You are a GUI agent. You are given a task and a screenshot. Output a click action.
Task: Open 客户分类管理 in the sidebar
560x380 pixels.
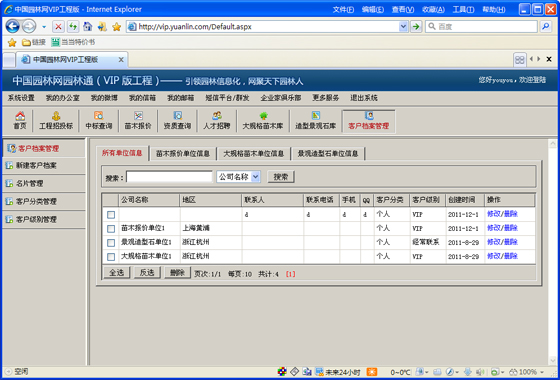(44, 201)
